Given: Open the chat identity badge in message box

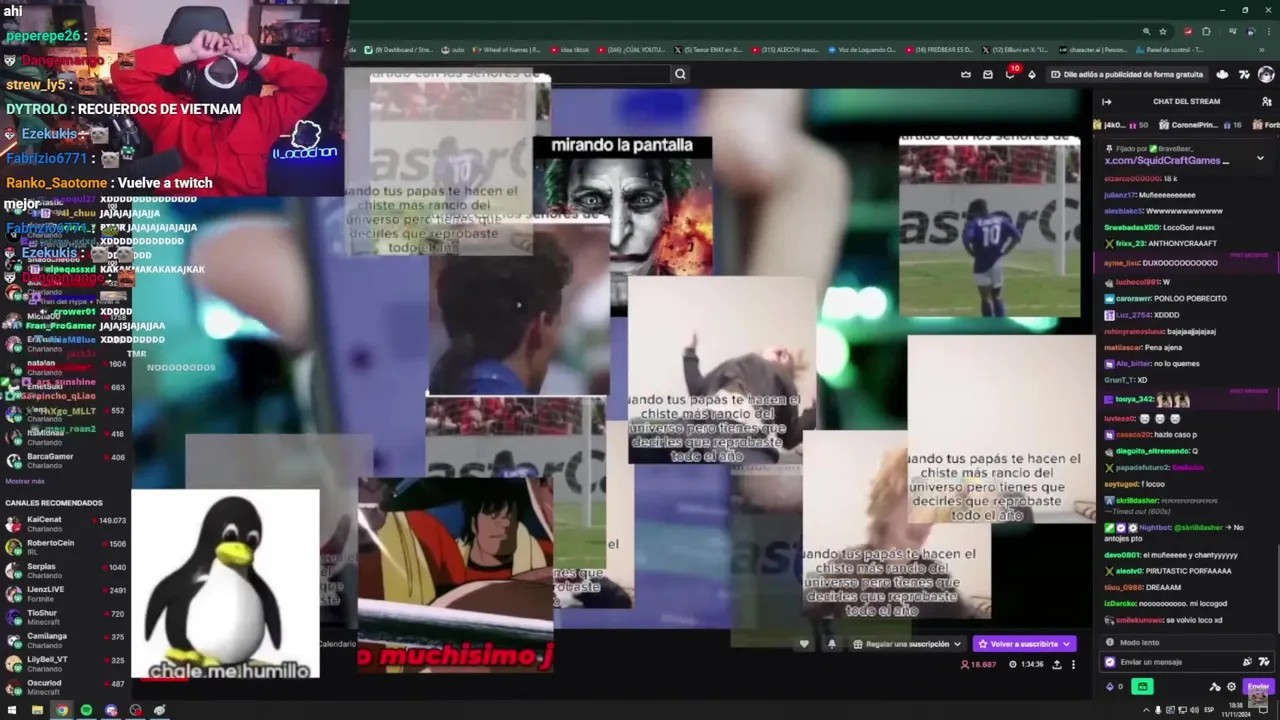Looking at the screenshot, I should tap(1110, 662).
